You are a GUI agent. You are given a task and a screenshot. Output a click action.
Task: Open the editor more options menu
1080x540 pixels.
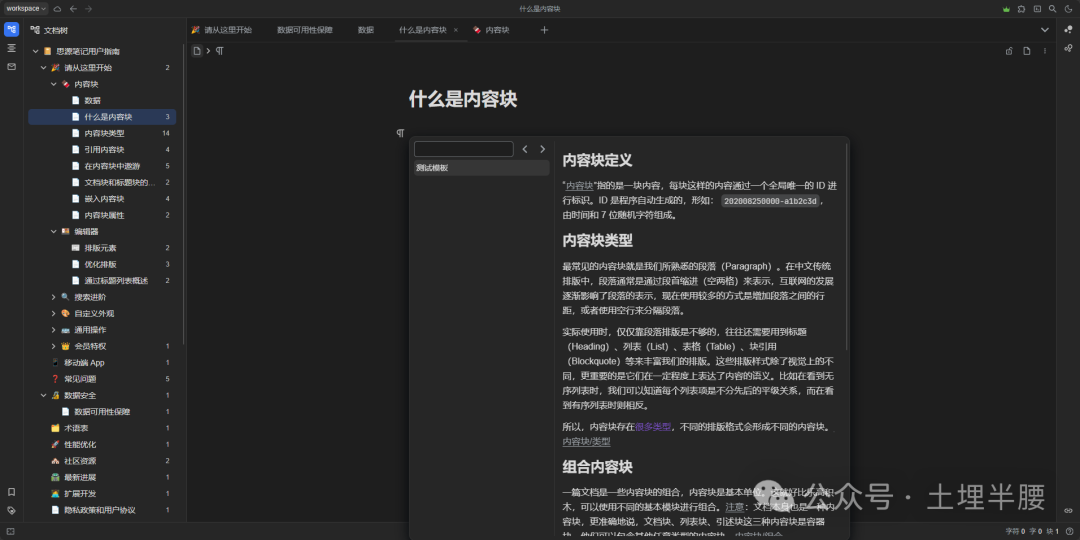coord(1045,51)
